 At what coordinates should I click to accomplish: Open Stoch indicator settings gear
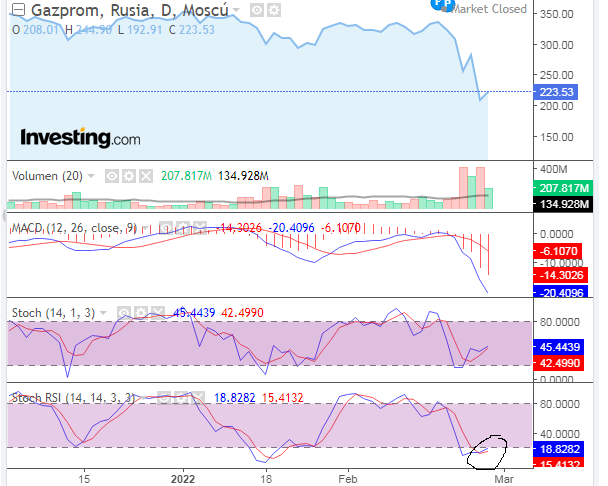coord(141,313)
